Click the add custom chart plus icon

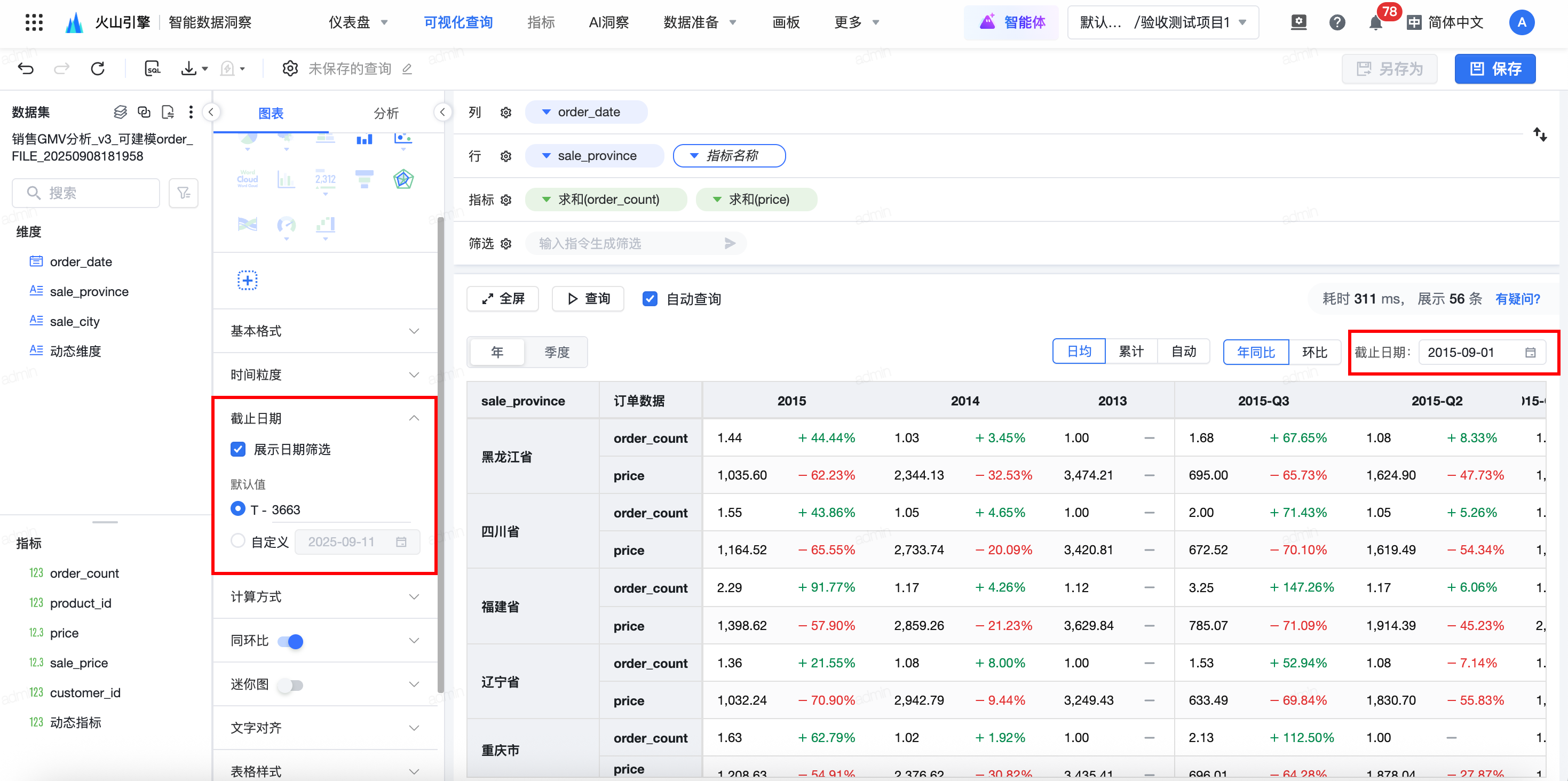(247, 281)
